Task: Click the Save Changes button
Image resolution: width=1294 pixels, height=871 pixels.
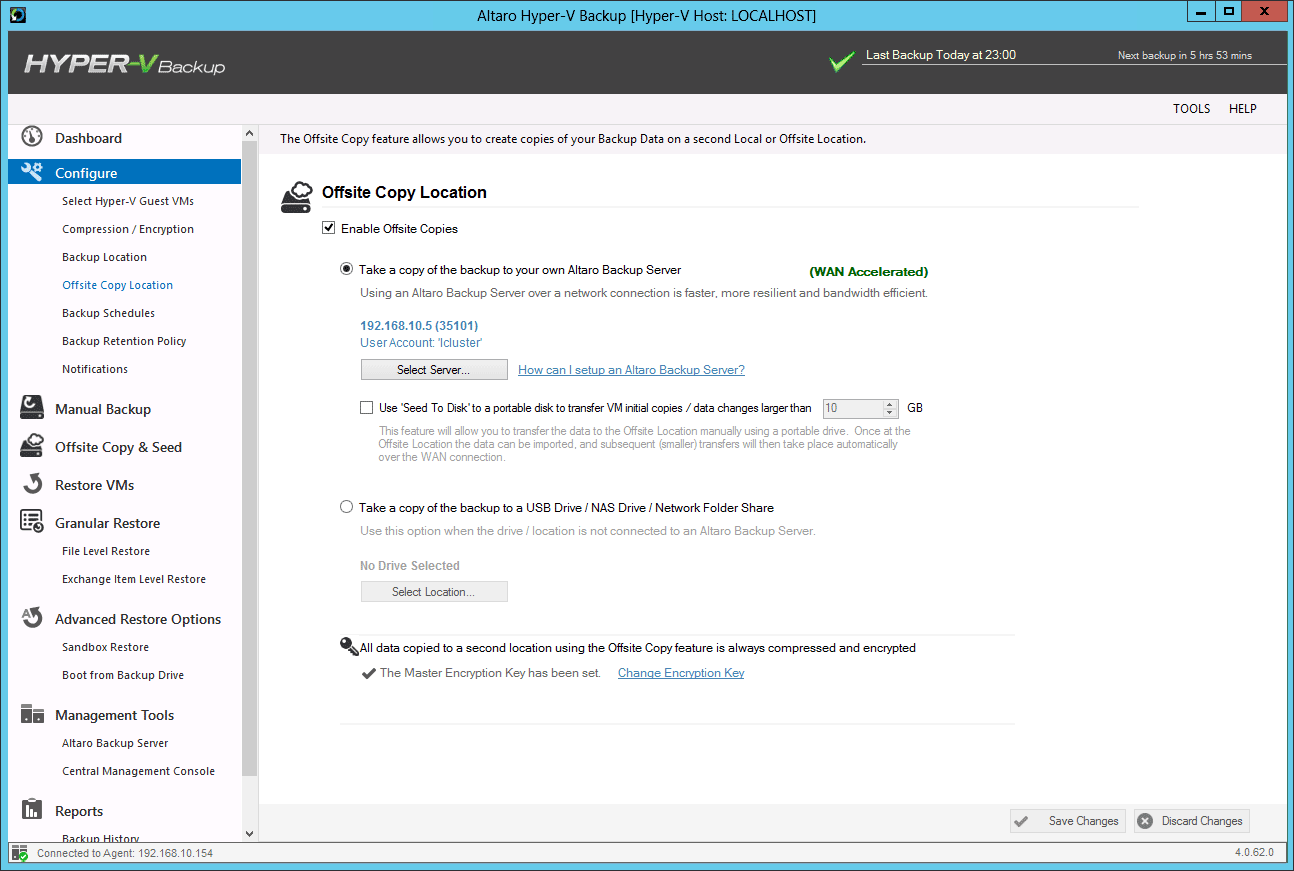Action: tap(1068, 821)
